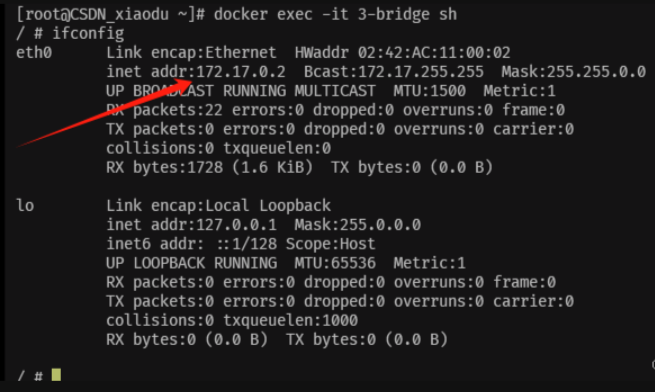Click the lo interface name

[25, 206]
